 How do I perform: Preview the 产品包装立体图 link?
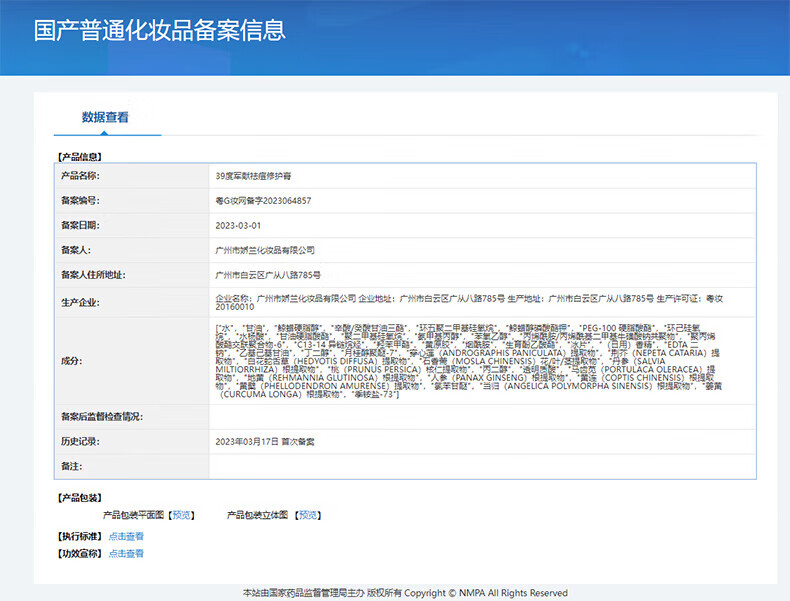tap(308, 515)
